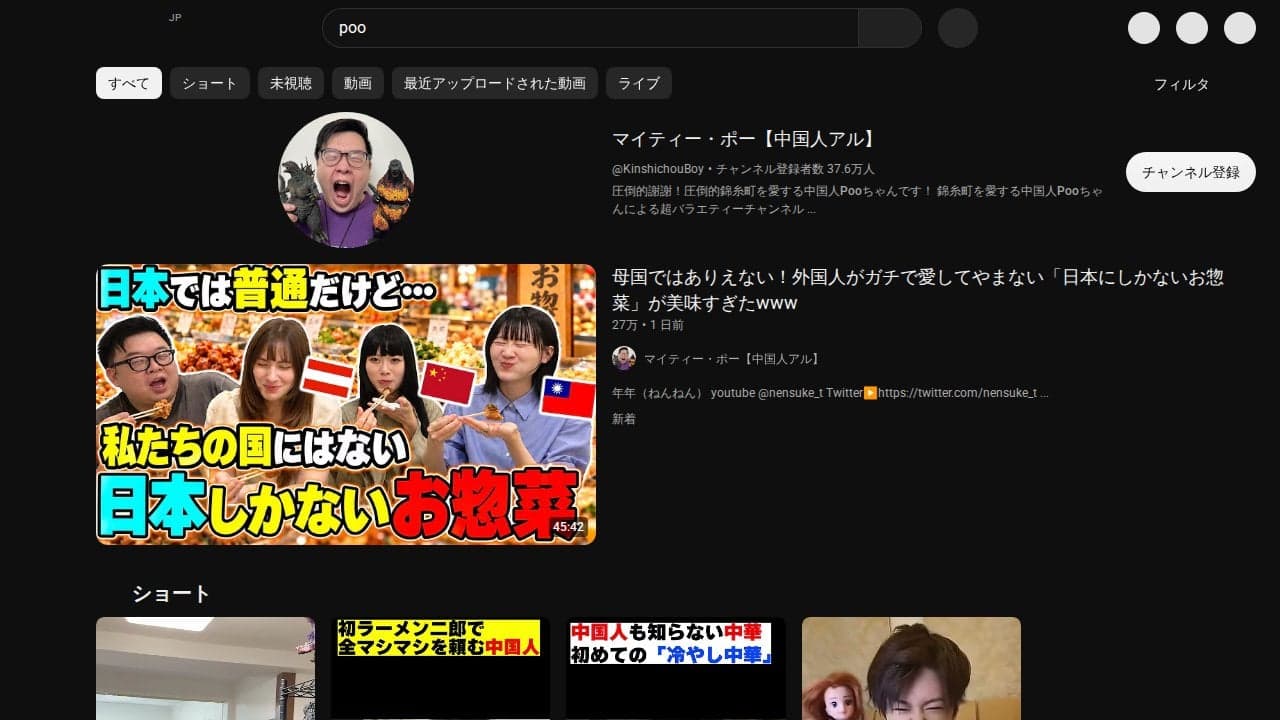Open video title 母国ではありえない!外国人が…
This screenshot has height=720, width=1280.
click(918, 289)
